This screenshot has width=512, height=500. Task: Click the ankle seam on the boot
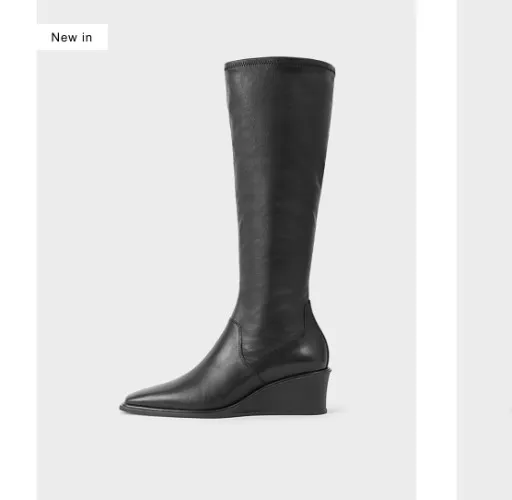pos(241,340)
